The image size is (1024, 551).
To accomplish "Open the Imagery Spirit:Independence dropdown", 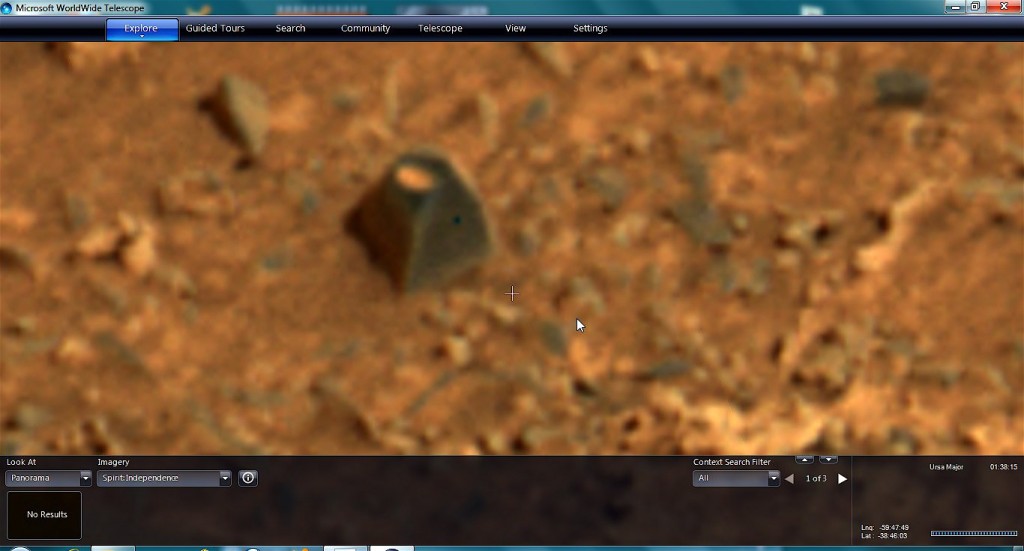I will click(x=224, y=479).
